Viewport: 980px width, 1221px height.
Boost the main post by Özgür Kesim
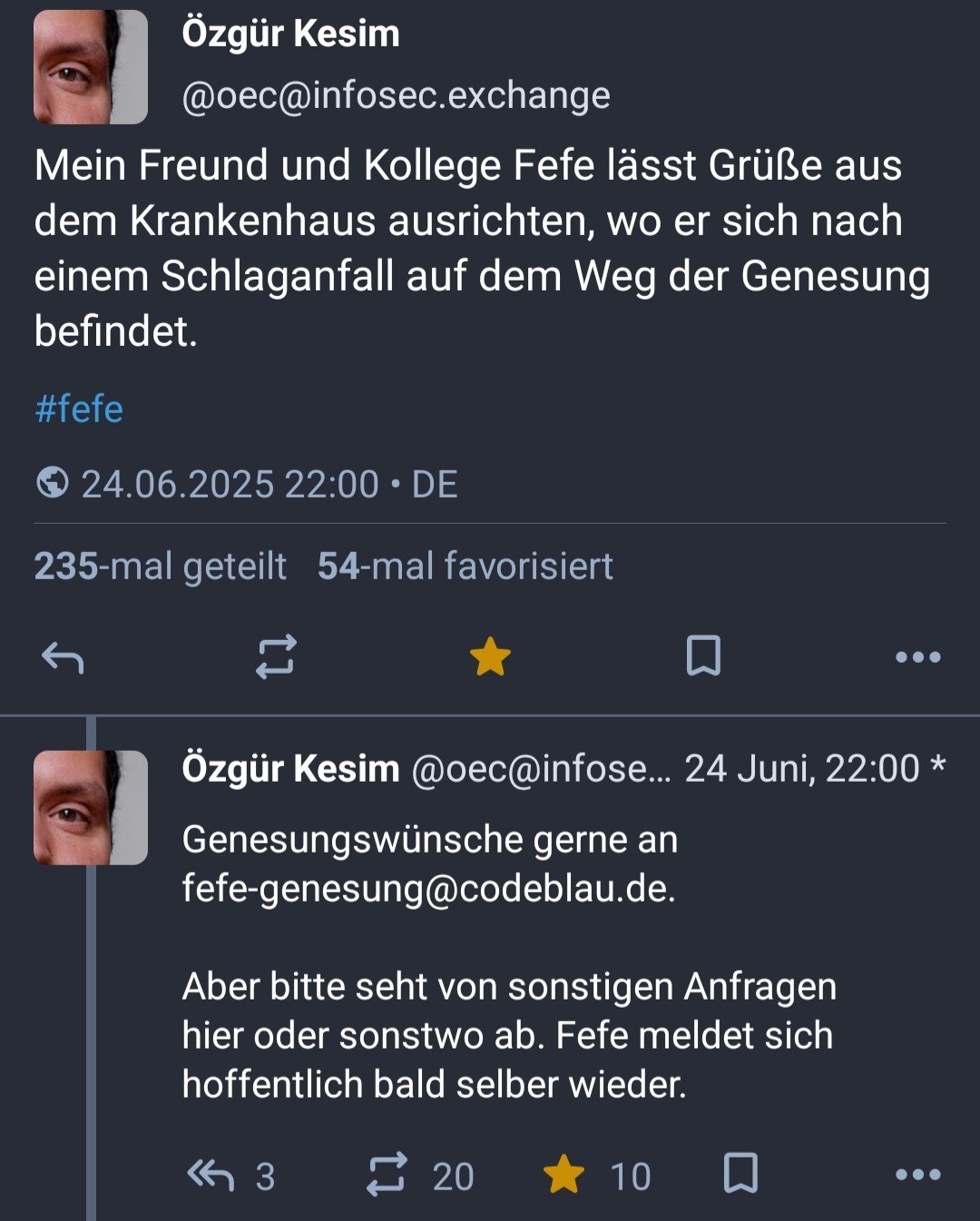pos(276,656)
